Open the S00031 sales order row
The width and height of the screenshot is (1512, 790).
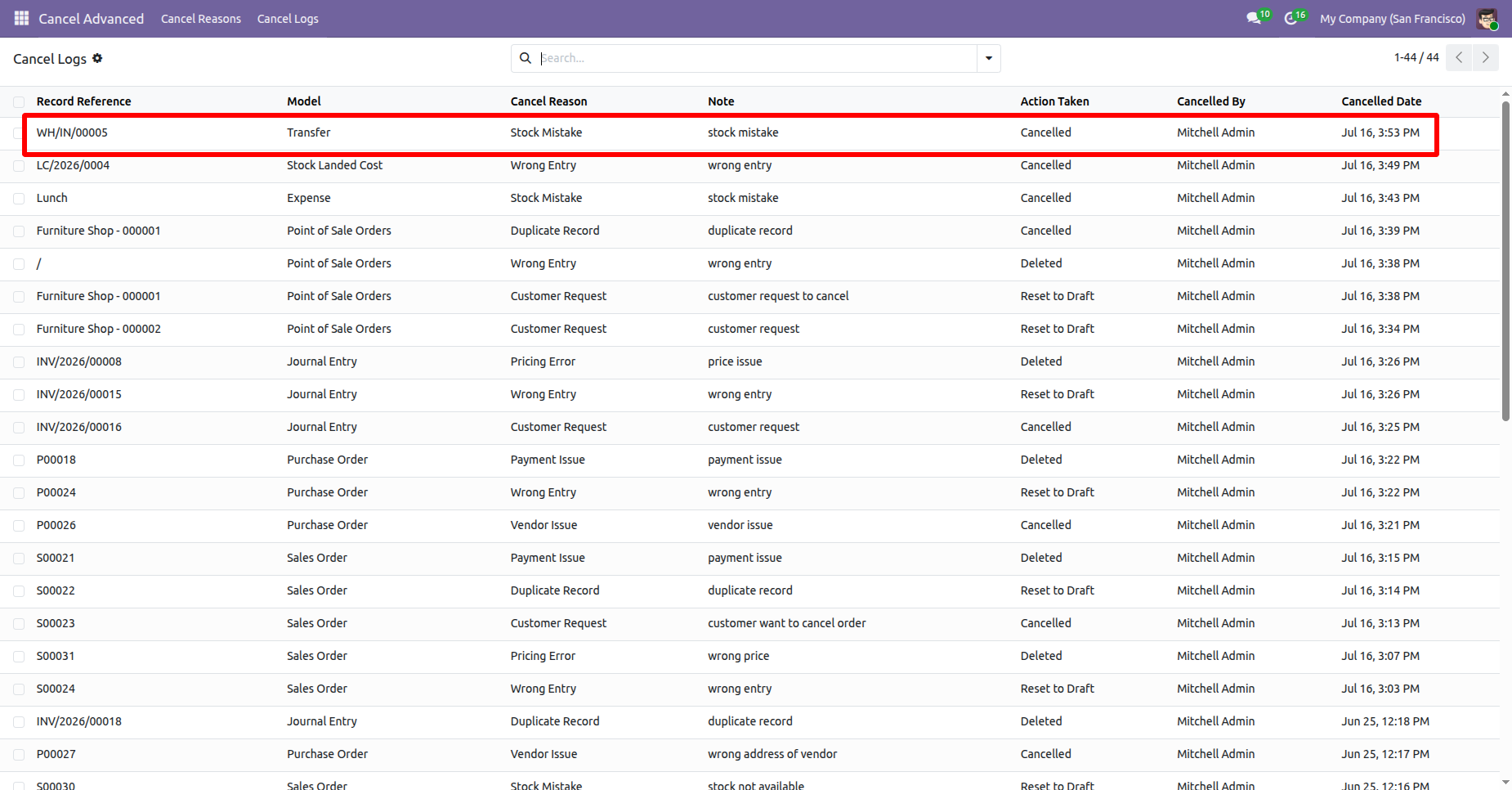click(749, 656)
